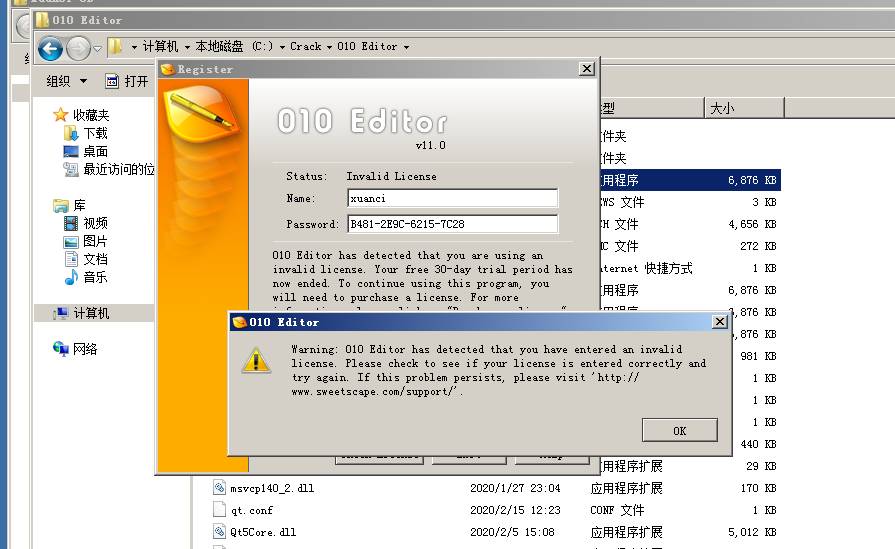This screenshot has width=895, height=549.
Task: Select 计算机 in the address breadcrumb
Action: coord(160,46)
